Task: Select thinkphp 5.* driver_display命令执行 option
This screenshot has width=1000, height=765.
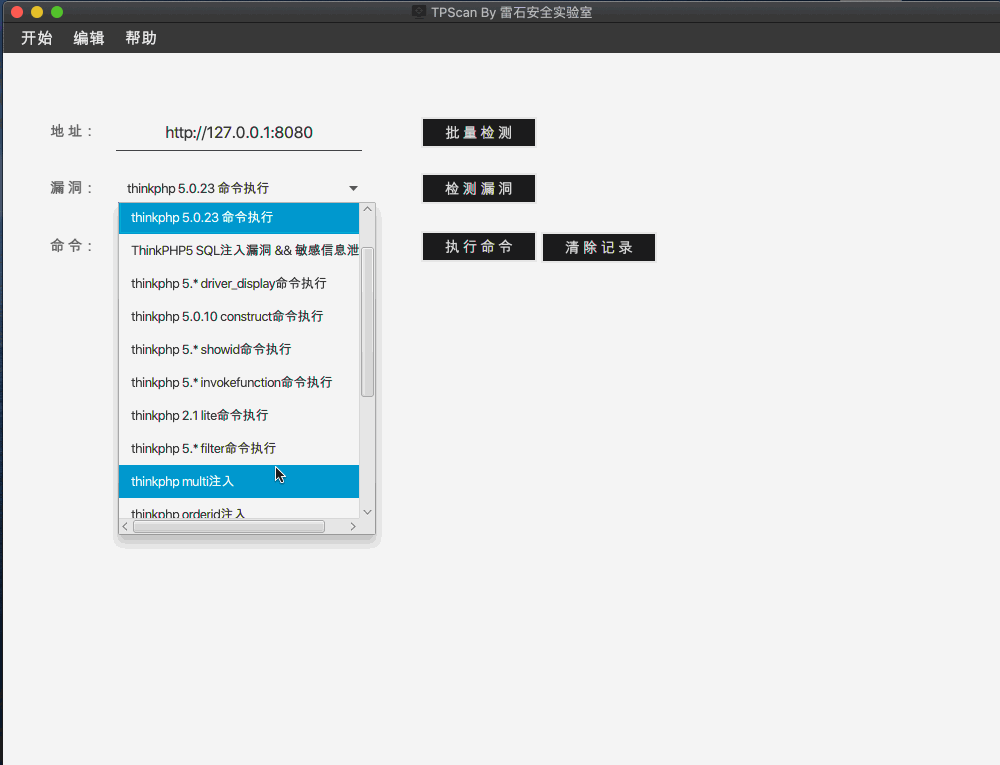Action: [x=239, y=284]
